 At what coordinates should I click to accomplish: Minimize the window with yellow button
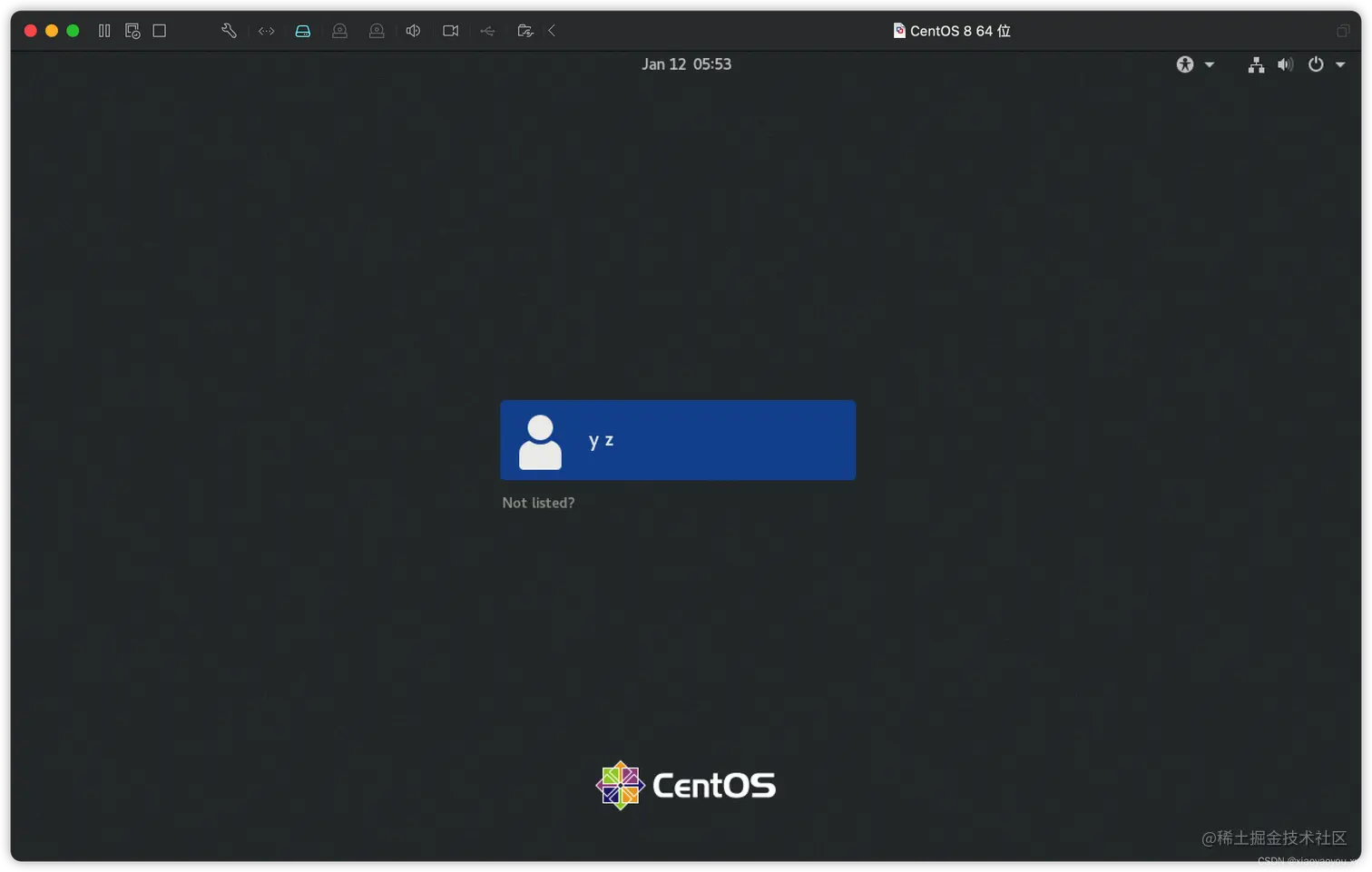click(x=52, y=31)
